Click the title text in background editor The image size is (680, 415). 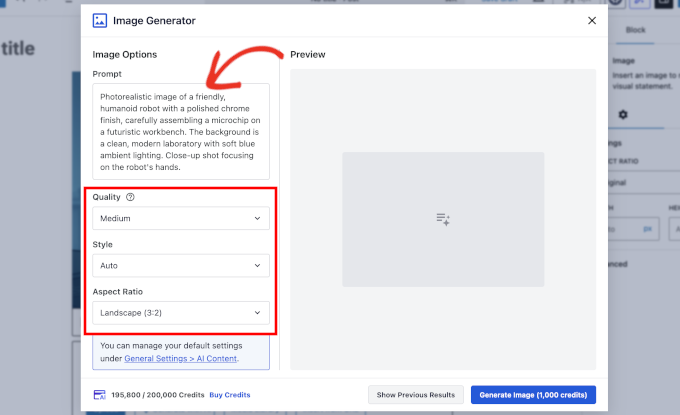click(18, 48)
